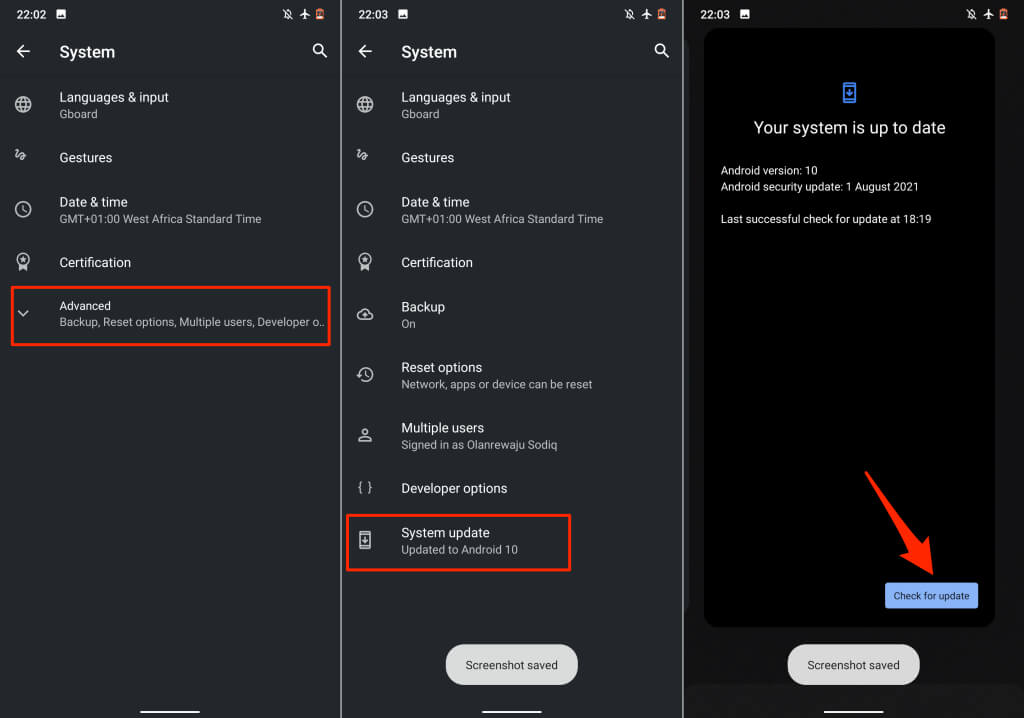This screenshot has height=718, width=1024.
Task: Expand the Advanced section chevron
Action: (24, 314)
